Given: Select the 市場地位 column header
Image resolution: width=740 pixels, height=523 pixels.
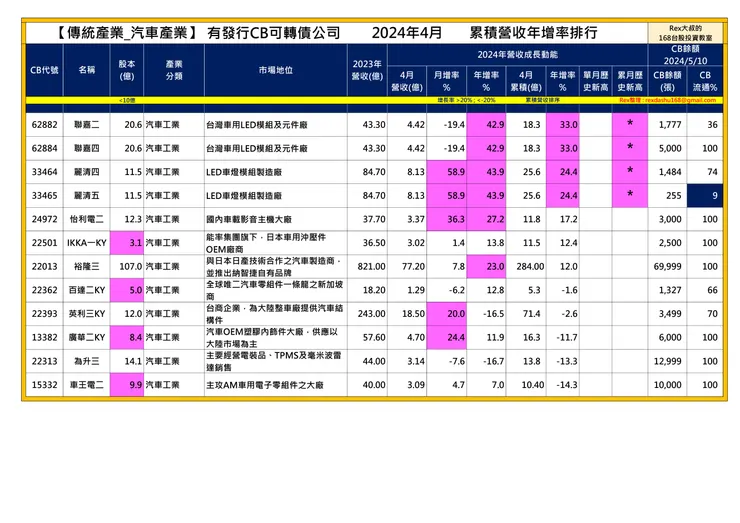Looking at the screenshot, I should point(276,70).
